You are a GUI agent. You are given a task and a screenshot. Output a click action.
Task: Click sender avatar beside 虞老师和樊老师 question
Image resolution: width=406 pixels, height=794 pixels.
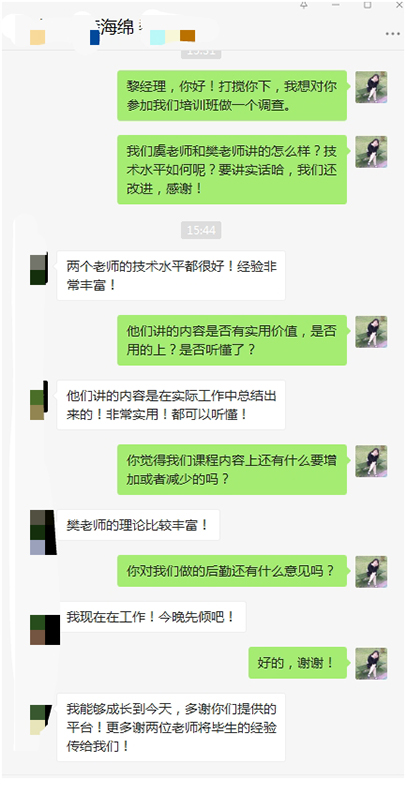(x=371, y=152)
